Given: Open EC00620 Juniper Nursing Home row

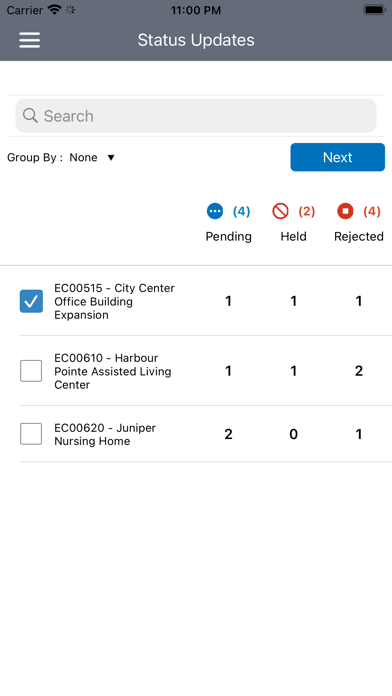Looking at the screenshot, I should pos(205,434).
